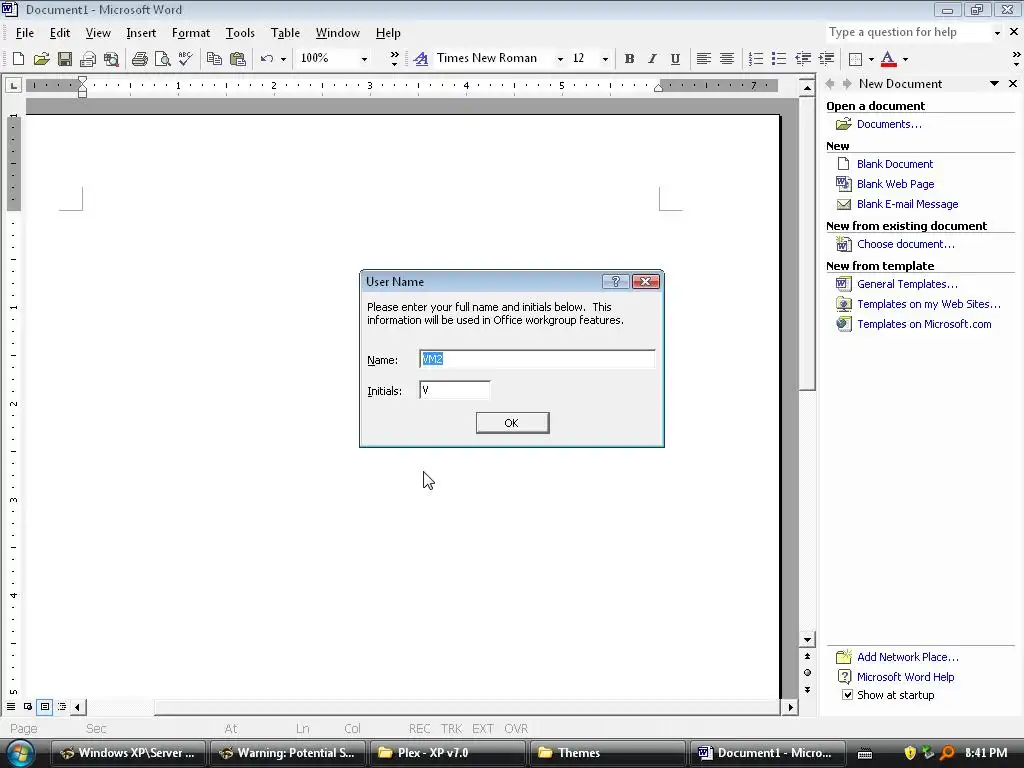Click the Select Browse Object circle button
The height and width of the screenshot is (768, 1024).
[808, 673]
